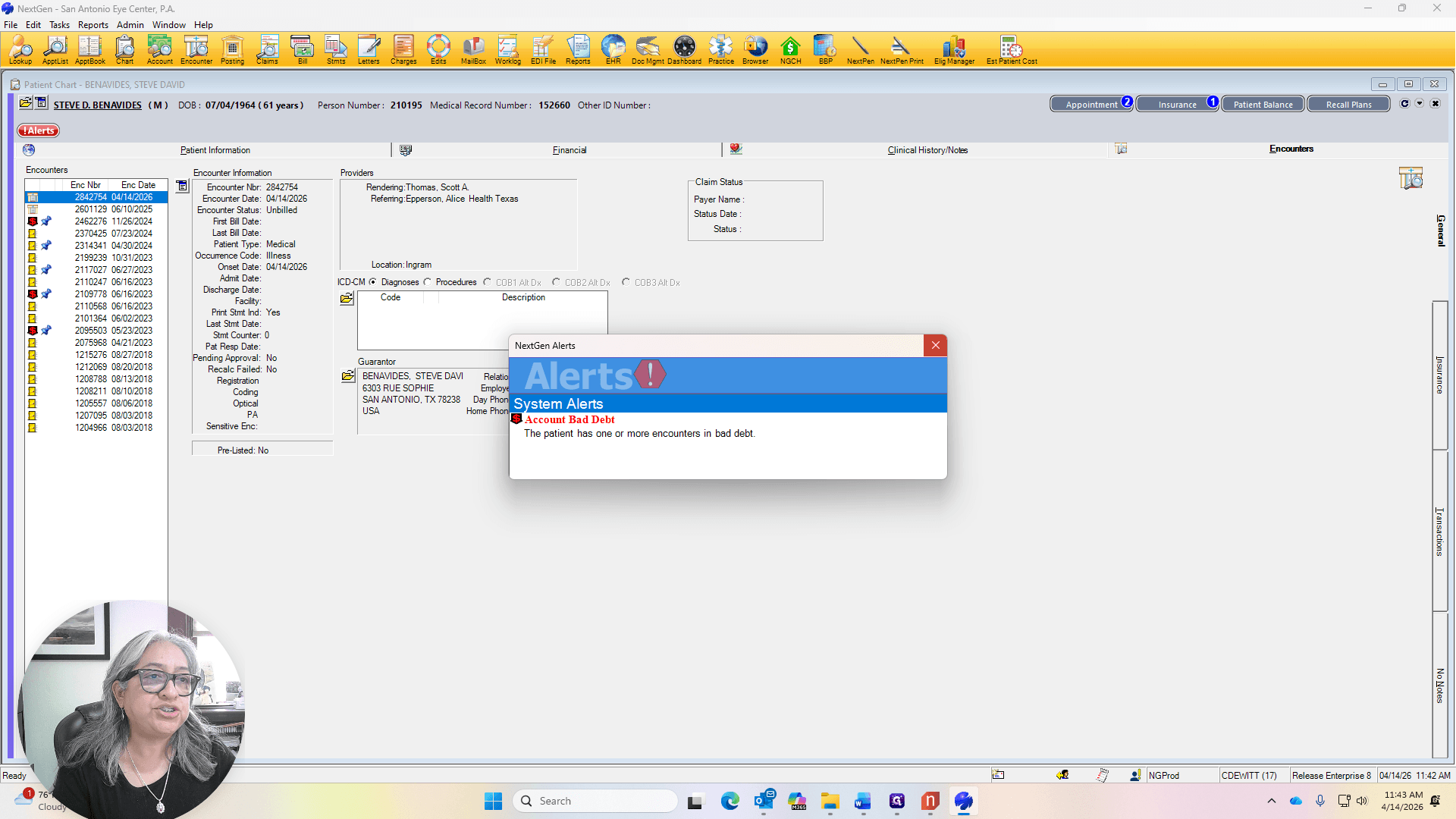Launch the EHR toolbar icon
This screenshot has height=819, width=1456.
point(613,50)
